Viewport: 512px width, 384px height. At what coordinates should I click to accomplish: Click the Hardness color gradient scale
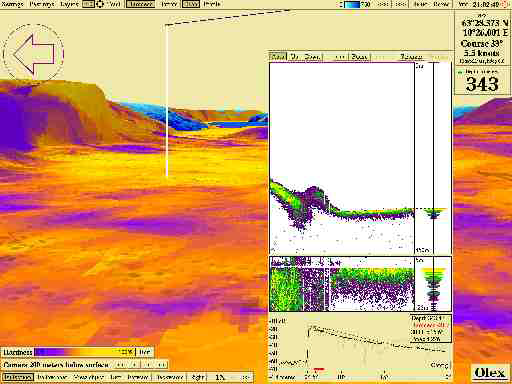85,352
